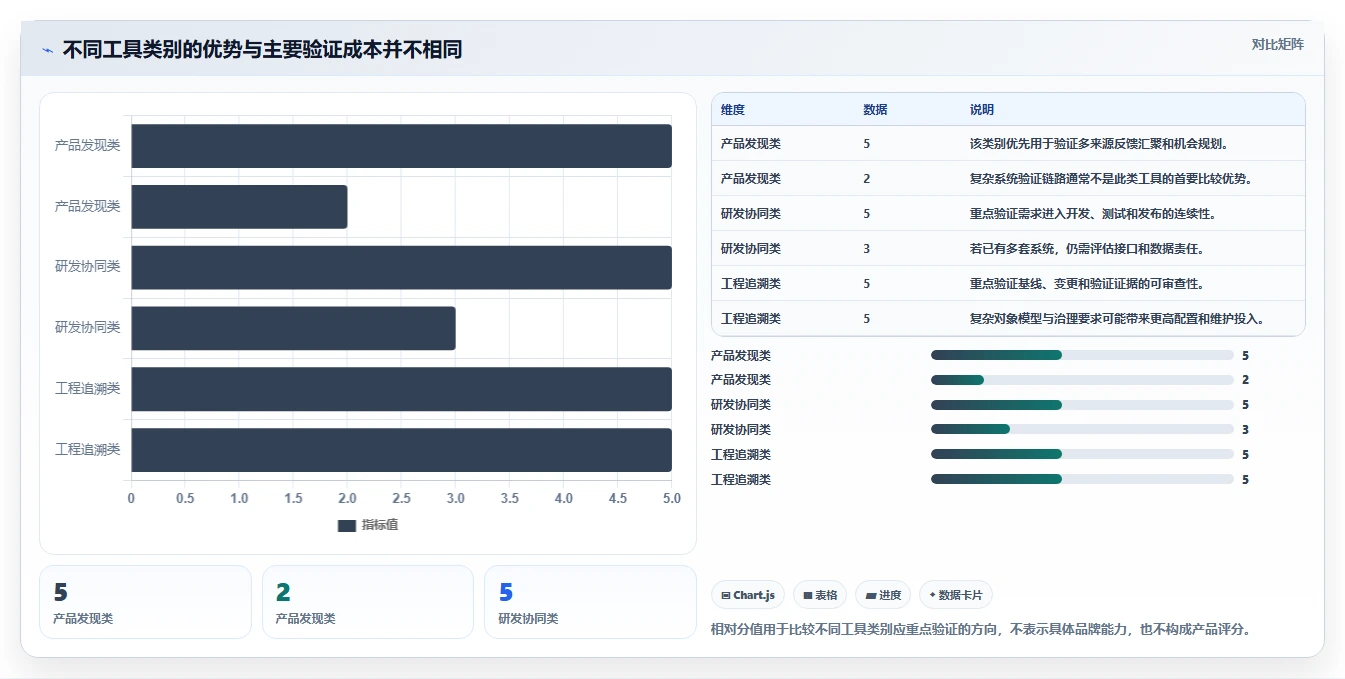Select text 重点验证需求进入开发、测试和发布的连续性。
The height and width of the screenshot is (679, 1345).
coord(1092,214)
